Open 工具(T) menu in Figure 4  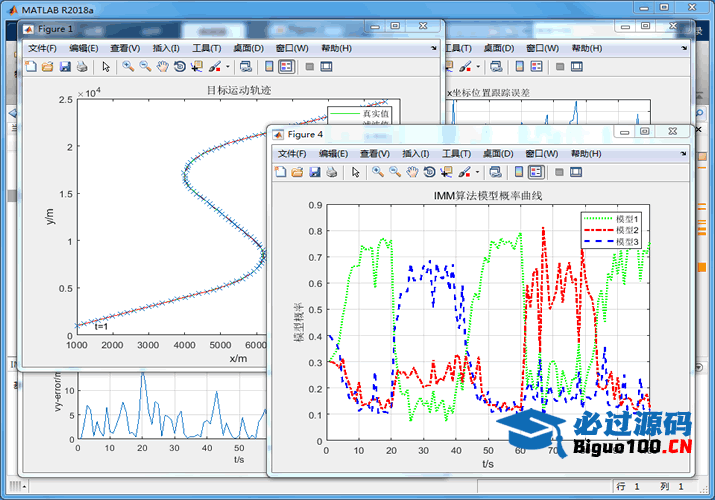click(x=456, y=154)
